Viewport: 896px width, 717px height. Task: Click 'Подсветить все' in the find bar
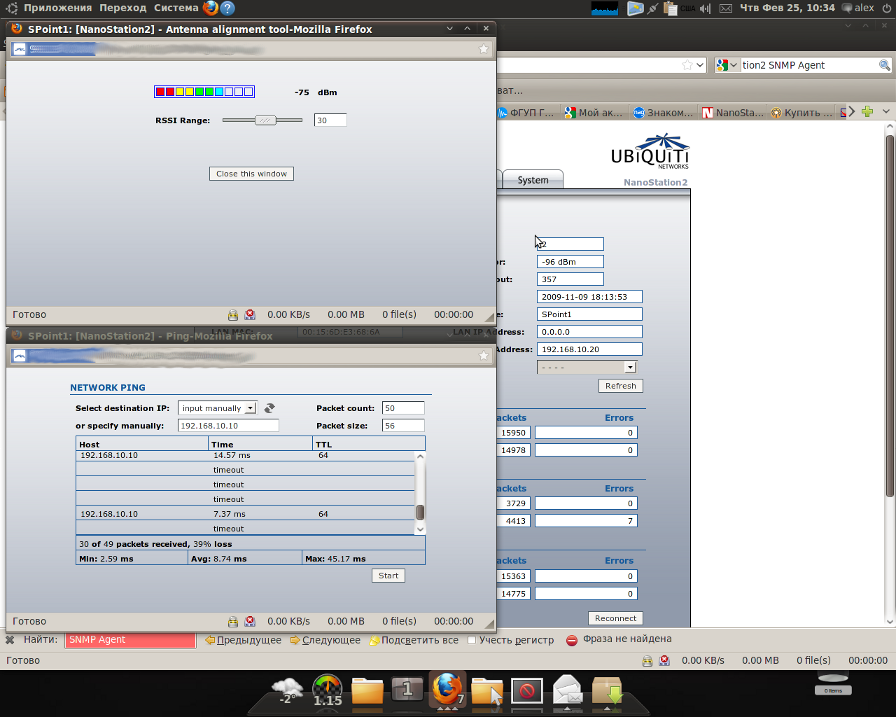pos(414,640)
